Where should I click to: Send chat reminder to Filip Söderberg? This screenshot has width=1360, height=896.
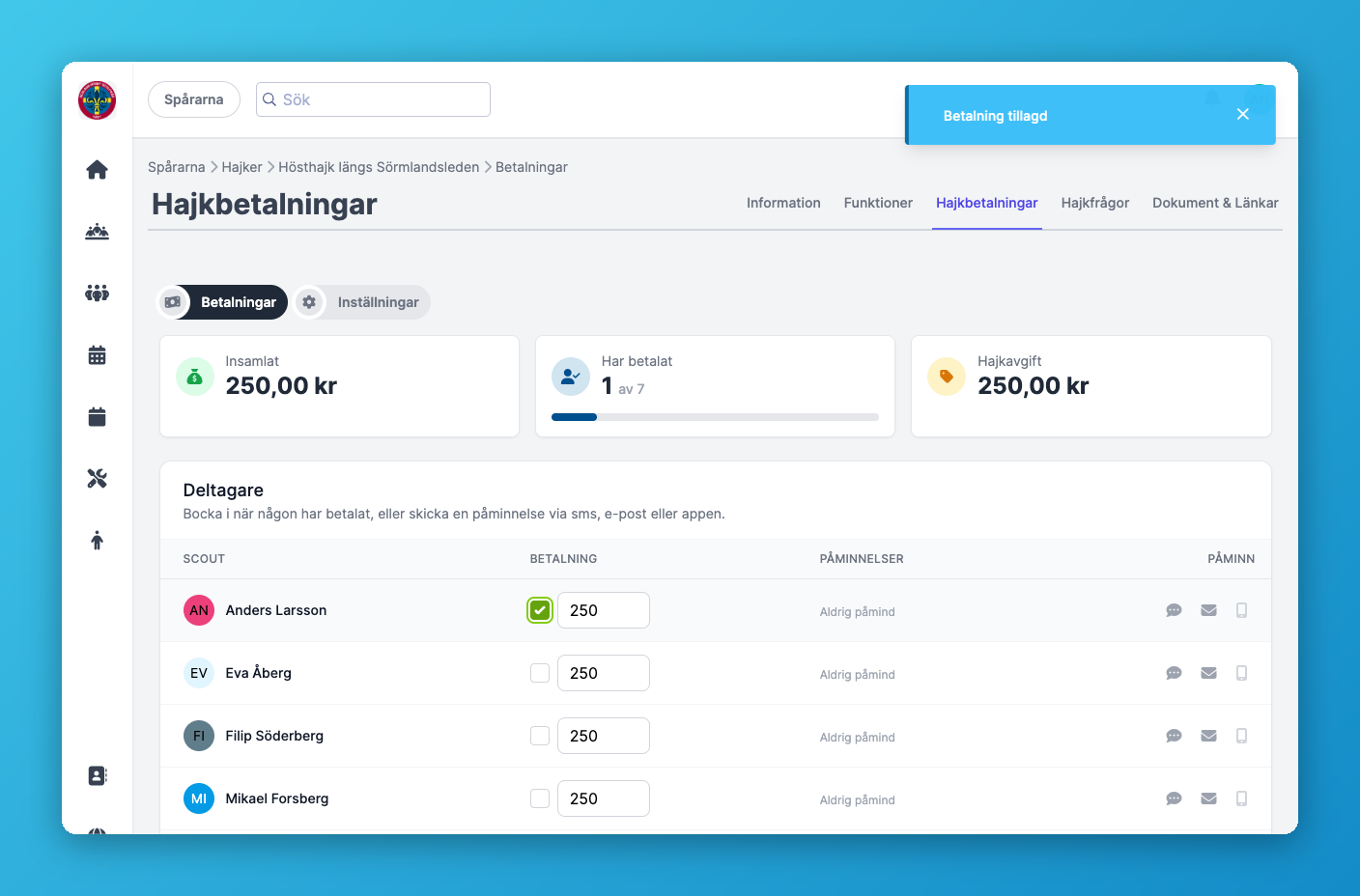[1174, 736]
